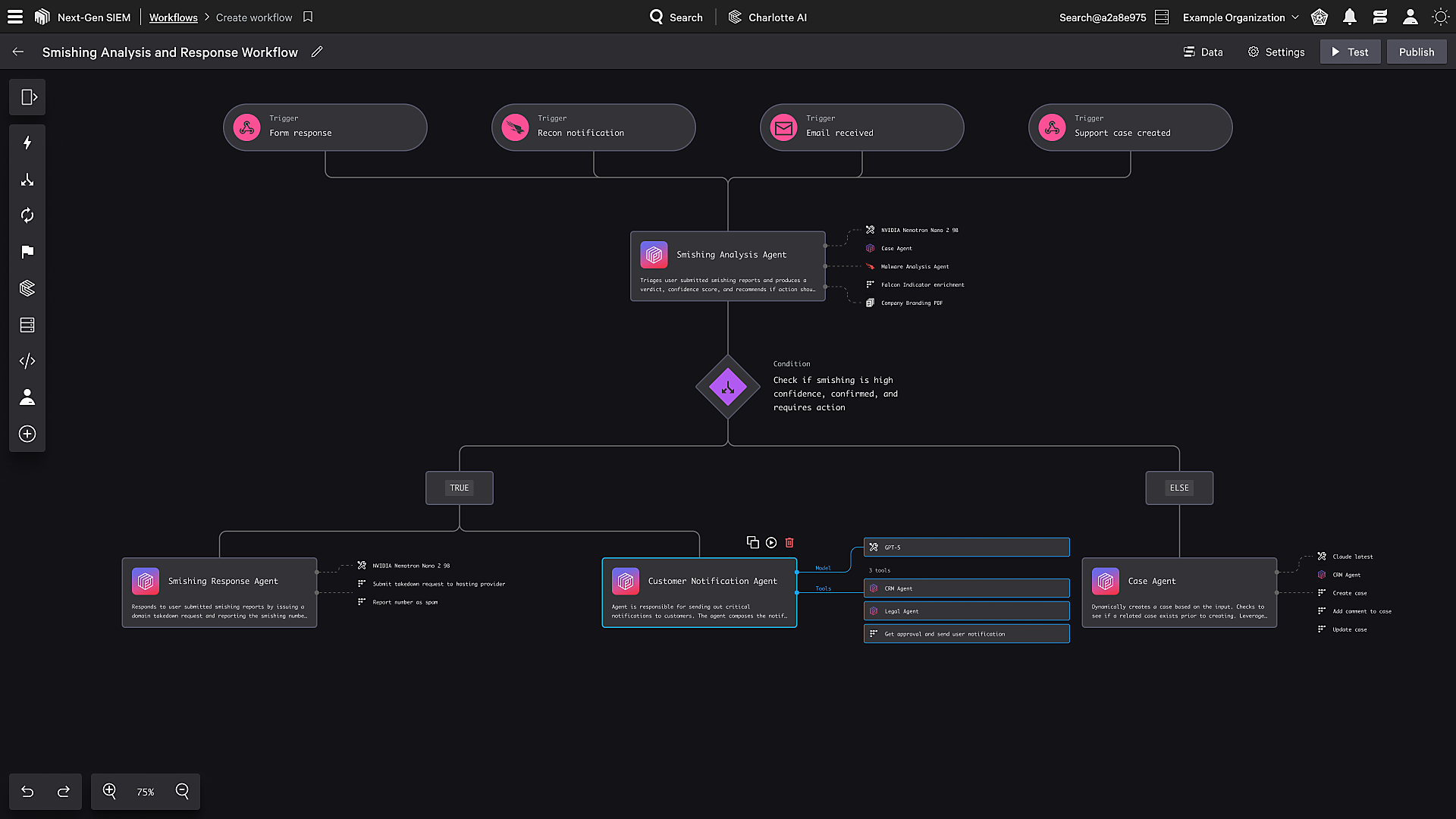Open the code brackets tool in sidebar

point(27,361)
